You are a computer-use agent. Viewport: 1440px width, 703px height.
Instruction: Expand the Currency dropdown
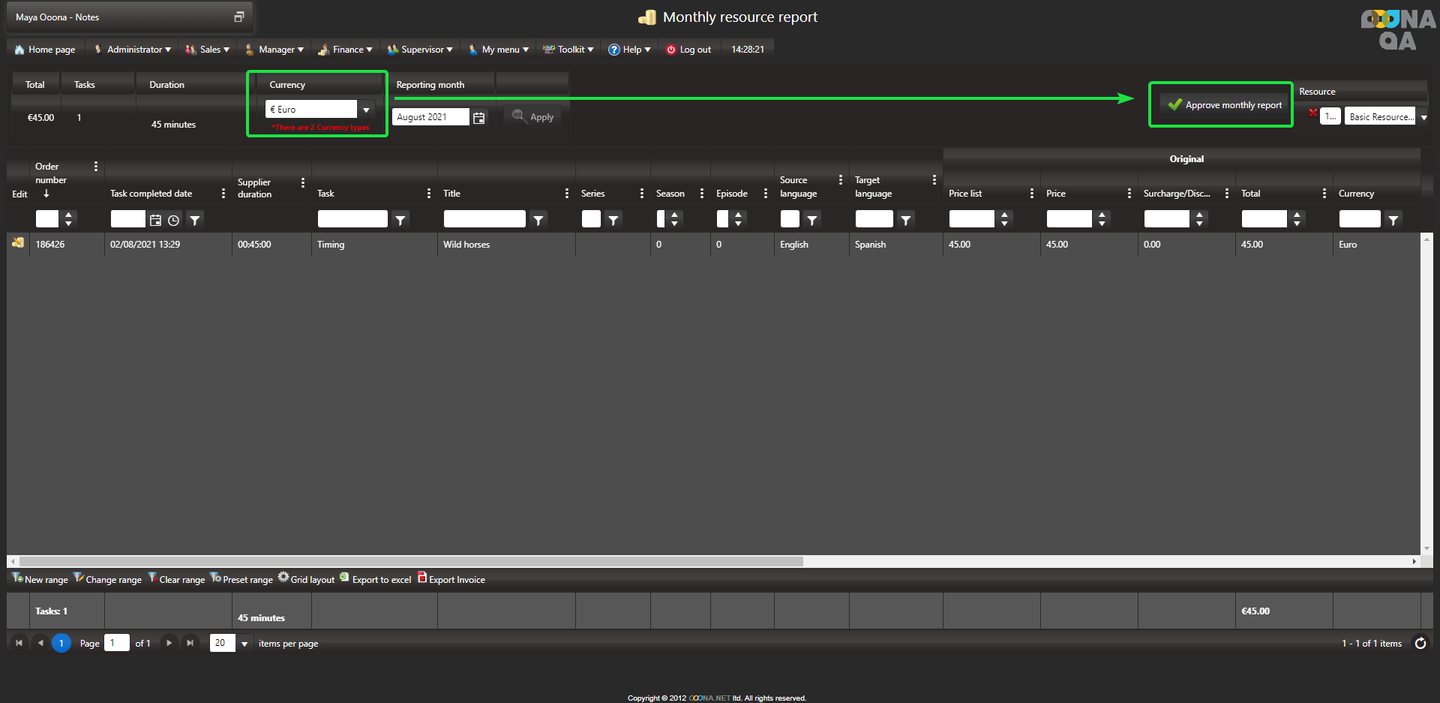366,110
